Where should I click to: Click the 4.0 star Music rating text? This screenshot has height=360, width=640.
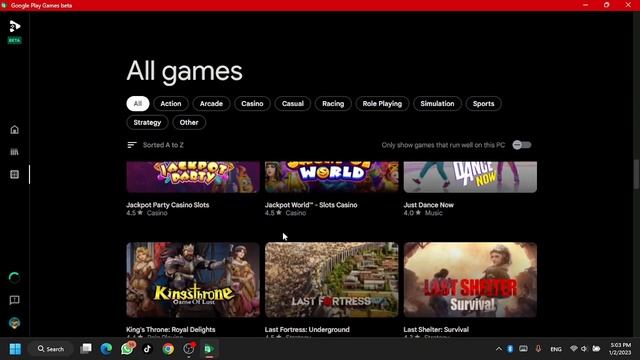(423, 213)
